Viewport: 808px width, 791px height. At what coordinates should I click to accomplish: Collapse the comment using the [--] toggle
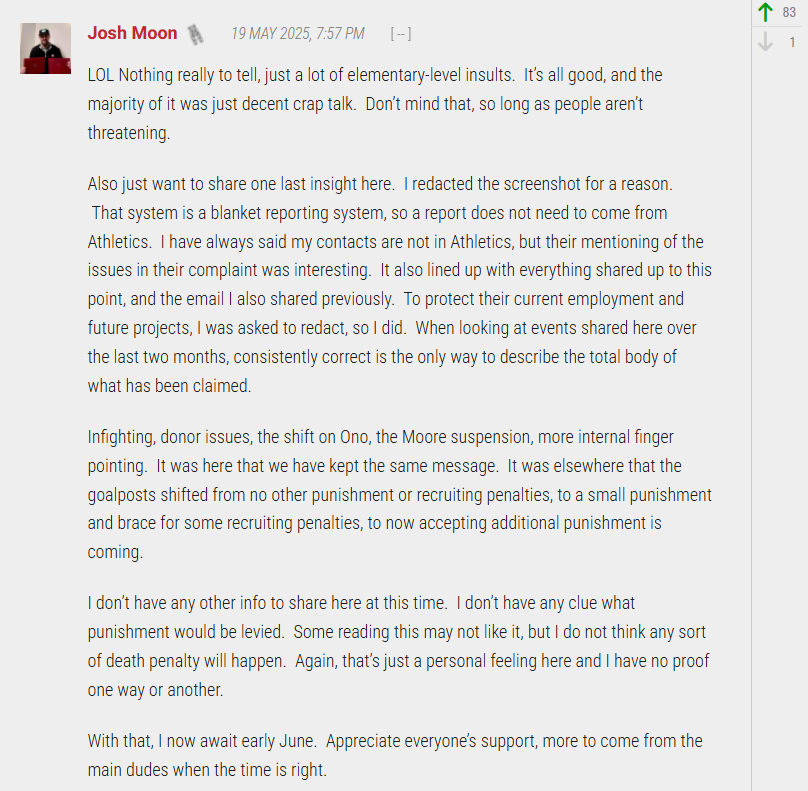[x=401, y=34]
